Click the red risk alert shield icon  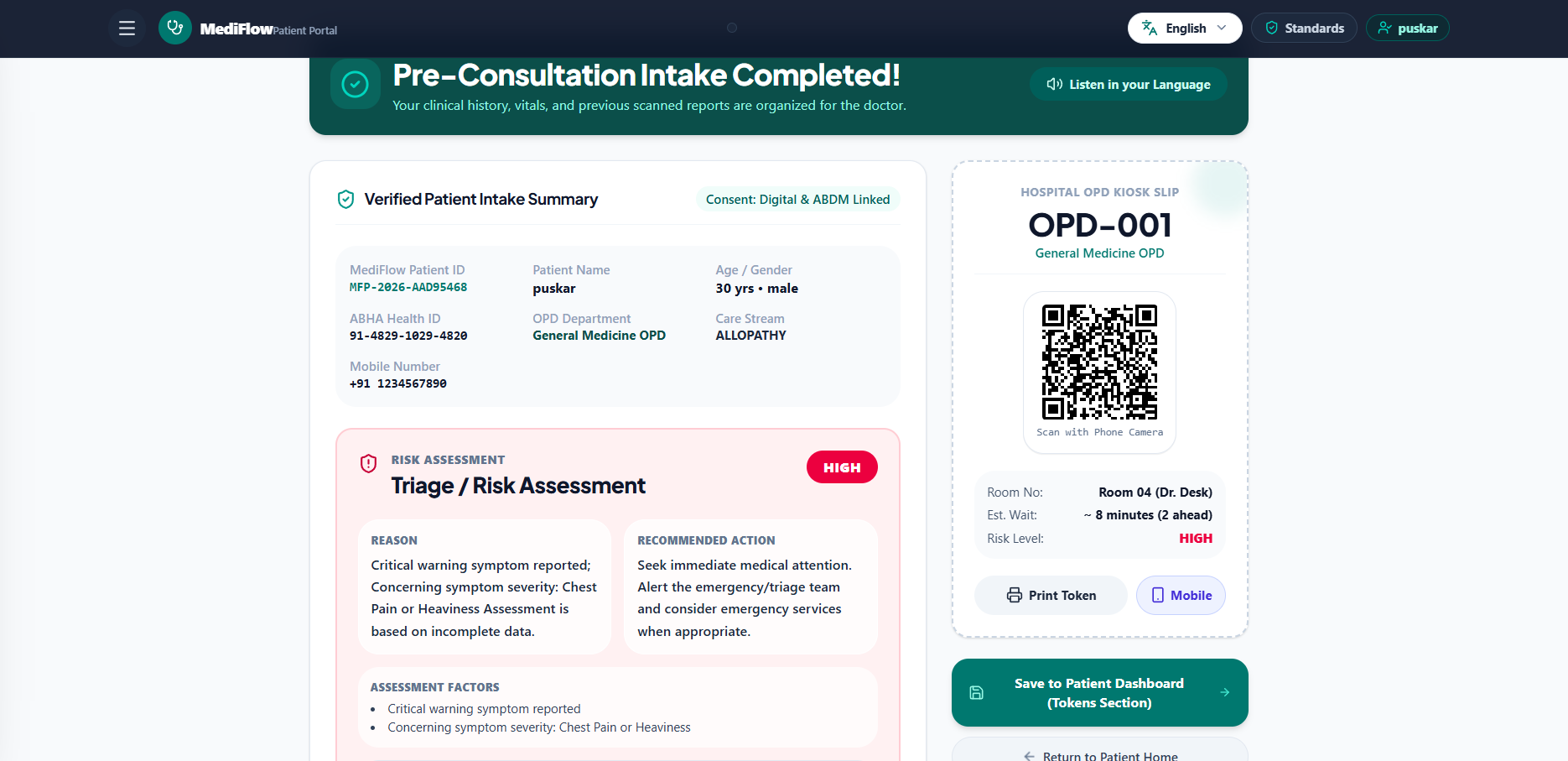tap(368, 463)
